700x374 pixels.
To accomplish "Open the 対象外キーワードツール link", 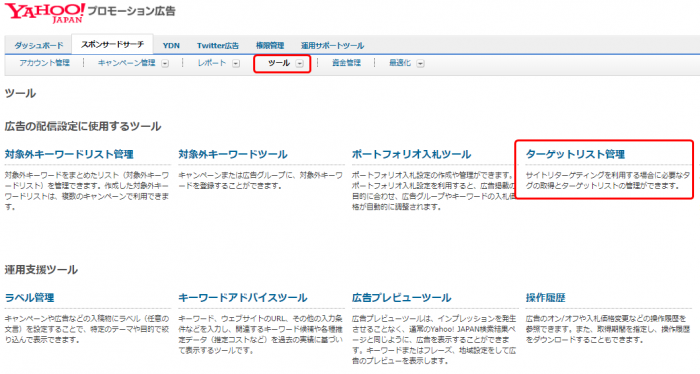I will pos(233,154).
